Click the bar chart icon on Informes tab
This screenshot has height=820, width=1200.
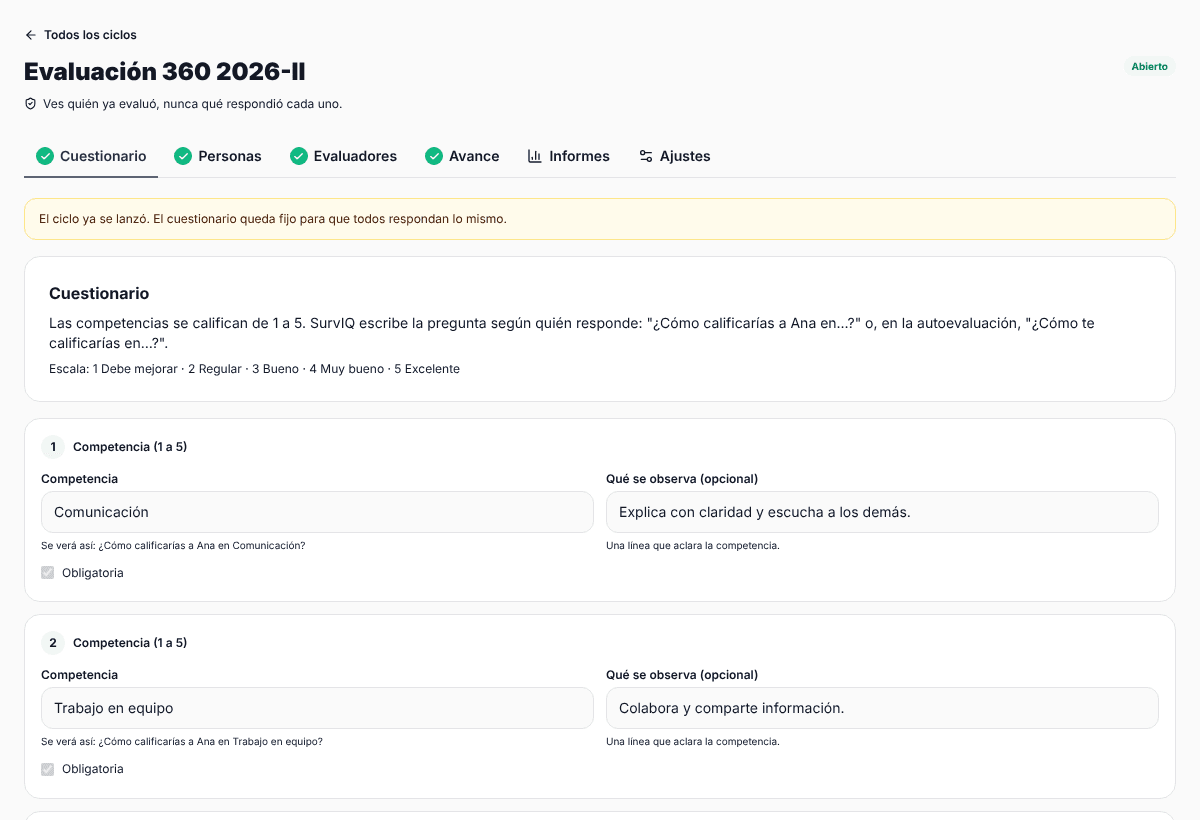coord(535,156)
